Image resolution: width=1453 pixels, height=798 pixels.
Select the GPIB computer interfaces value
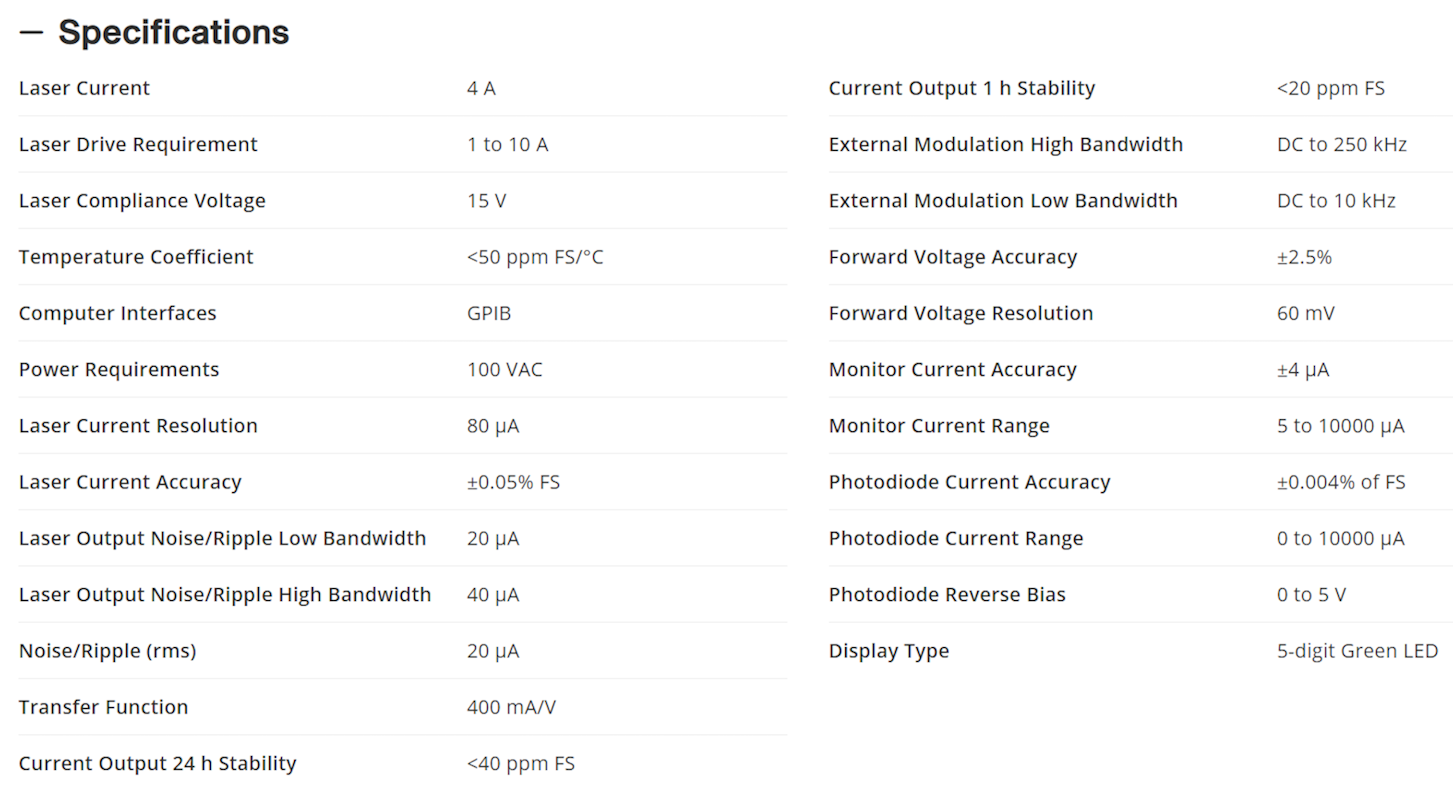point(489,313)
